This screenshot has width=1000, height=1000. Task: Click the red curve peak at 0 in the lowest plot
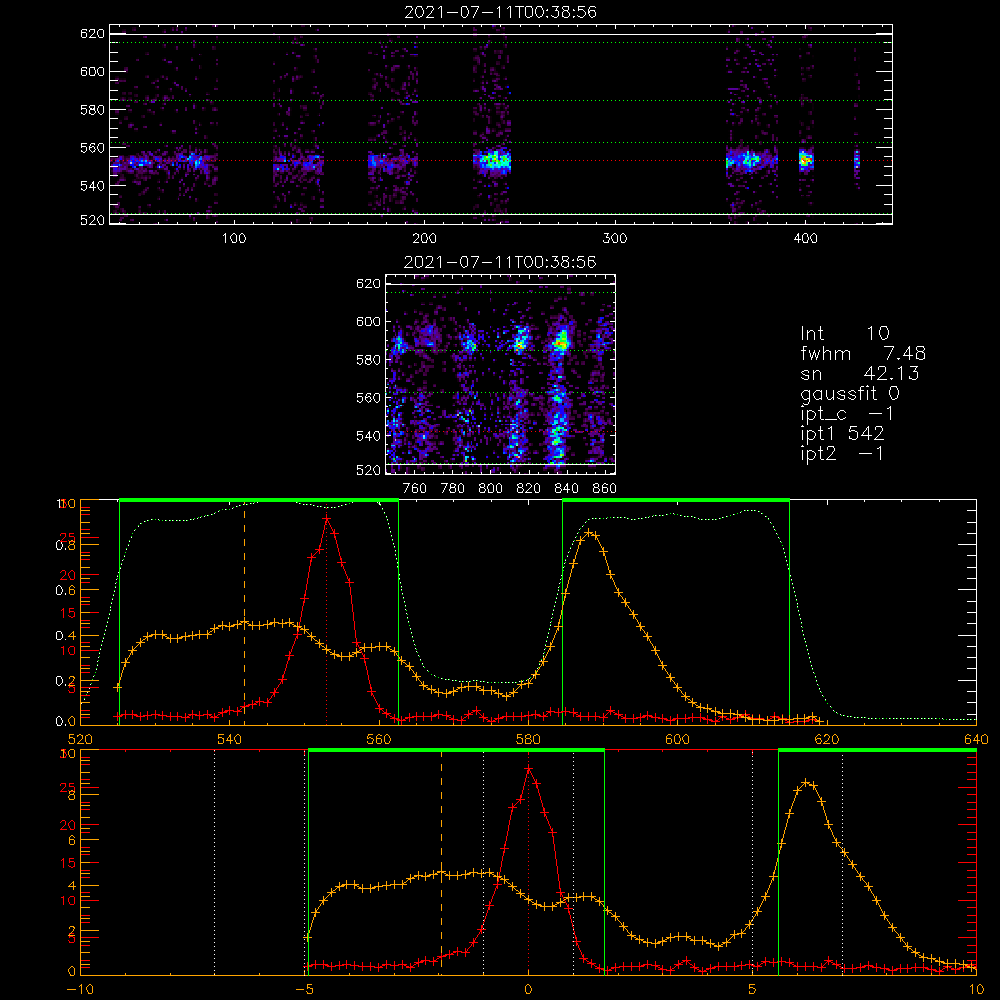(528, 769)
